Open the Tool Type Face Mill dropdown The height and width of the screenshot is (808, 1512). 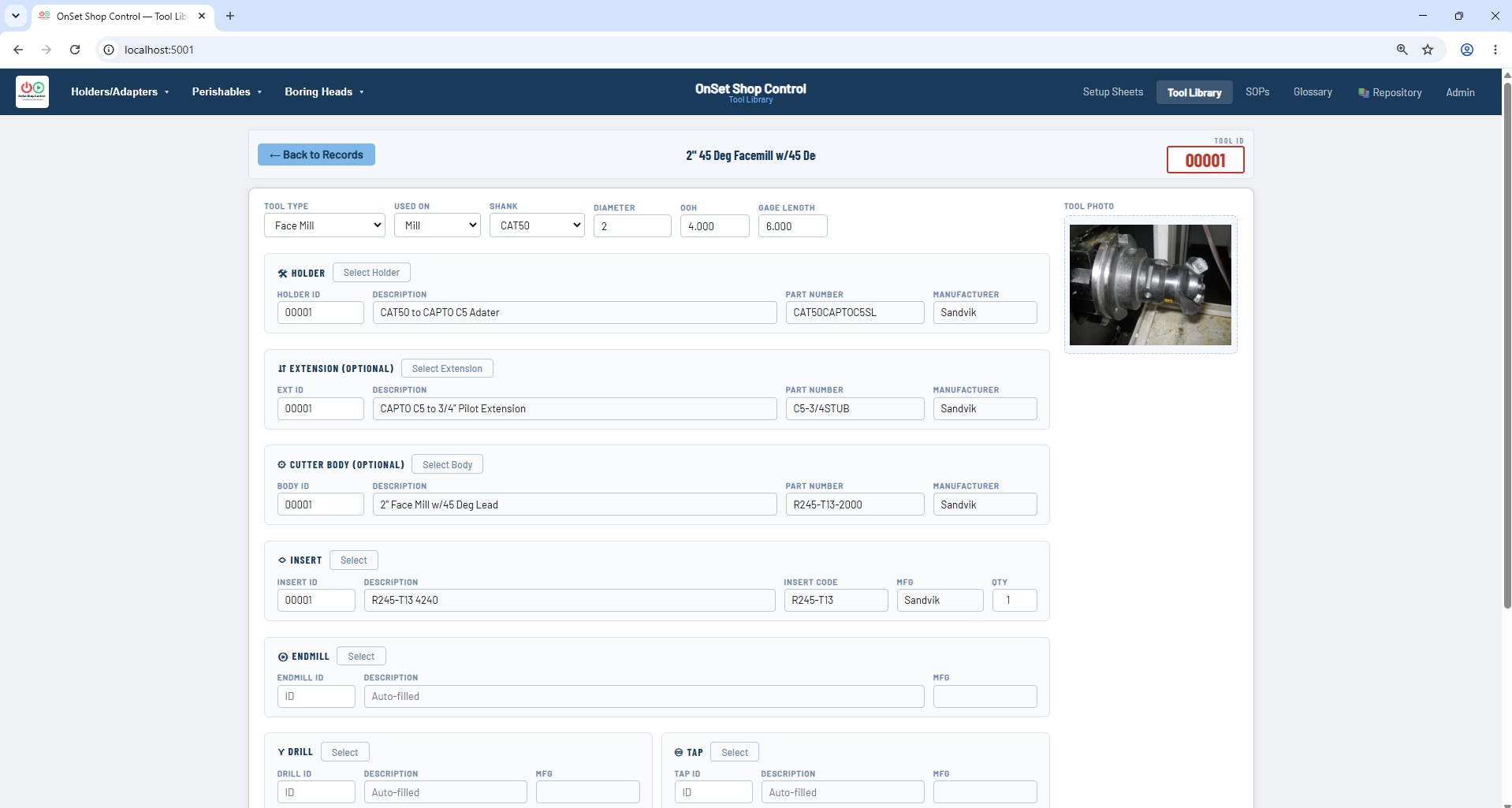(x=324, y=225)
